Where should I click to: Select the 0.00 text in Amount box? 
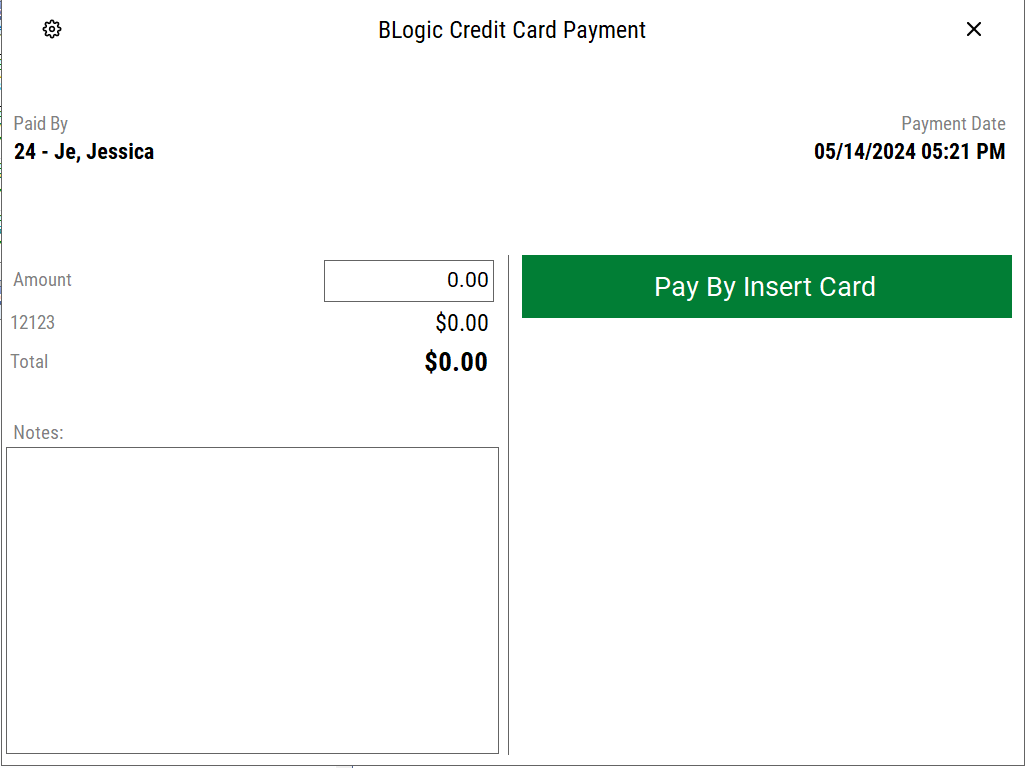point(468,281)
